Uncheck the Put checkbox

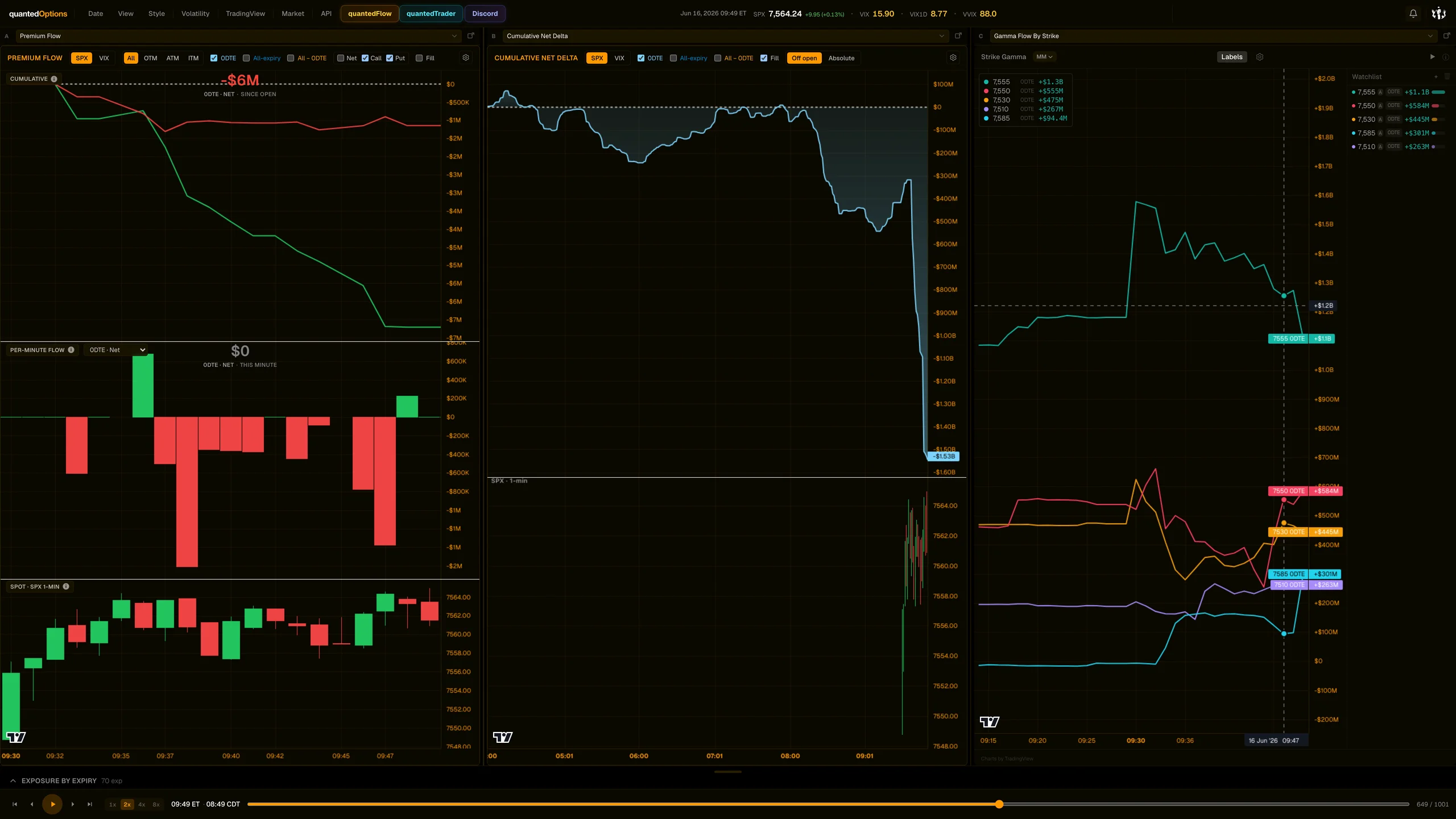pos(390,58)
